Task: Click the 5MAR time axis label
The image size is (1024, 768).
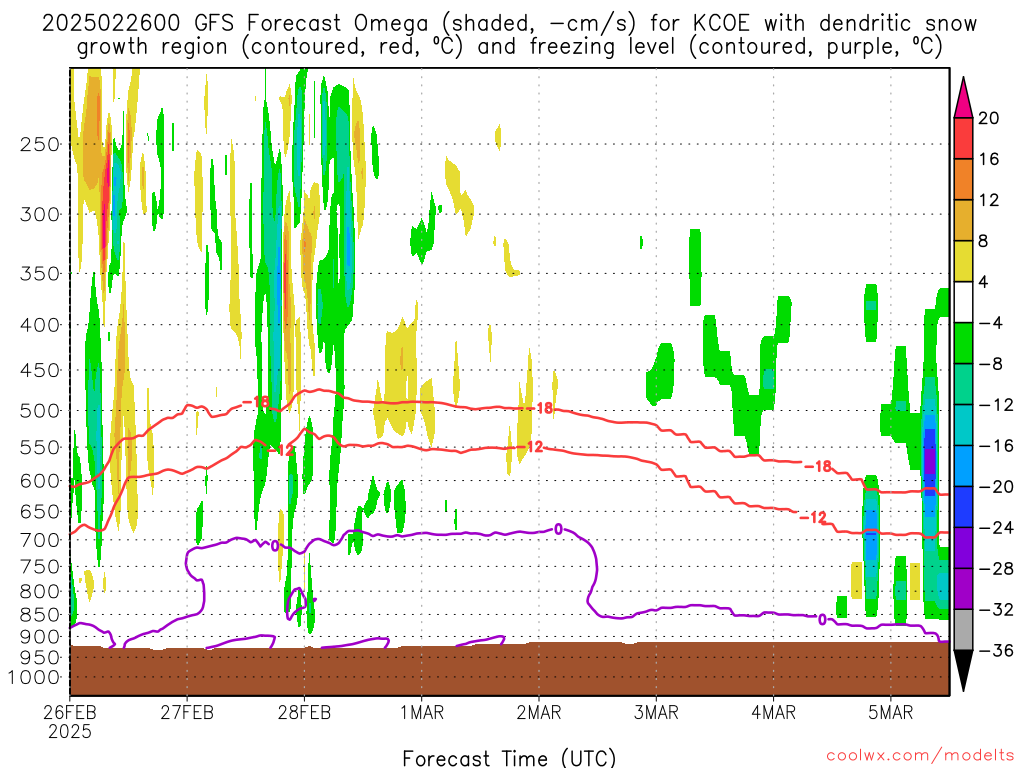Action: pyautogui.click(x=891, y=712)
